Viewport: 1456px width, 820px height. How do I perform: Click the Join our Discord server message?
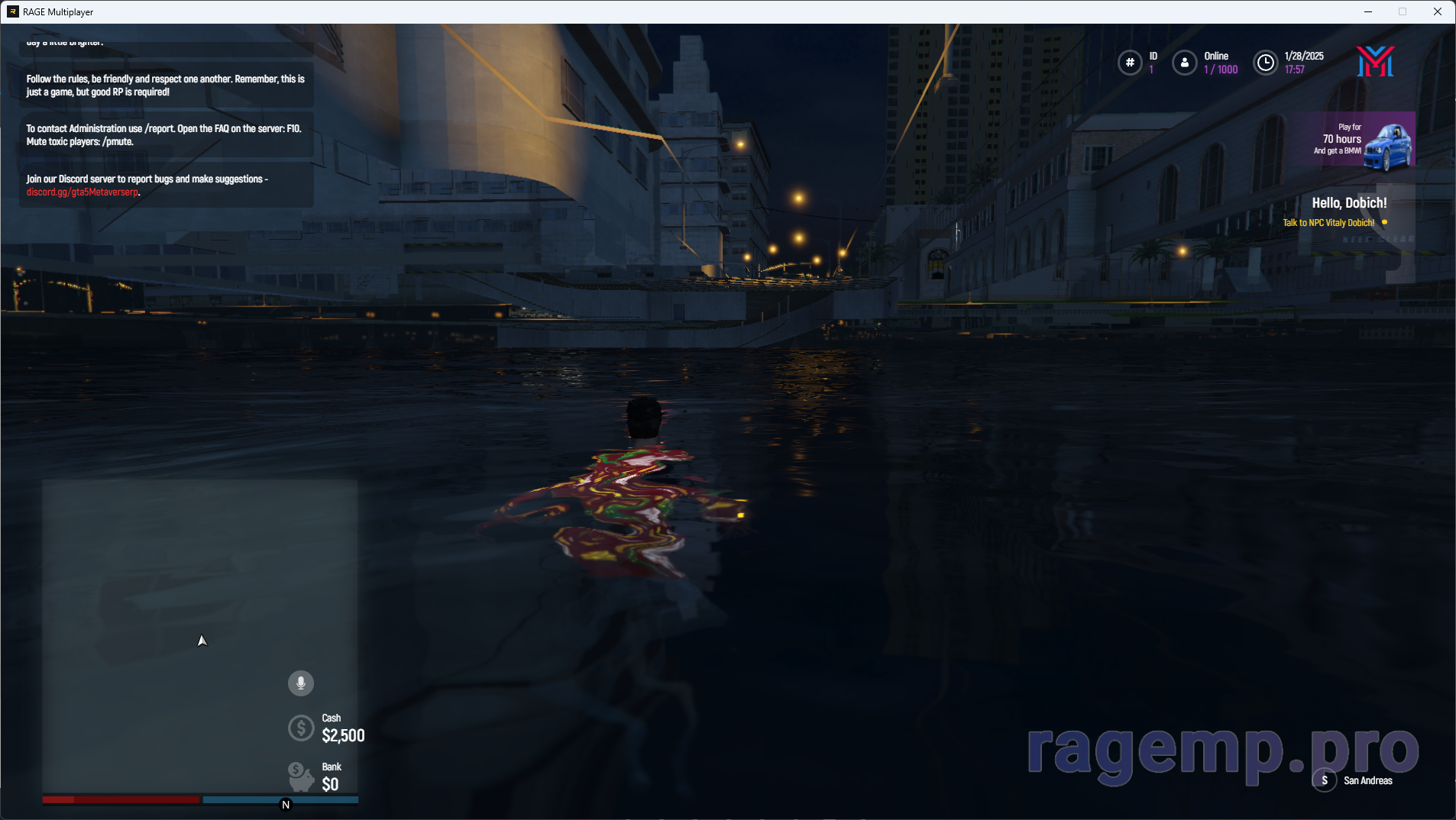tap(166, 185)
